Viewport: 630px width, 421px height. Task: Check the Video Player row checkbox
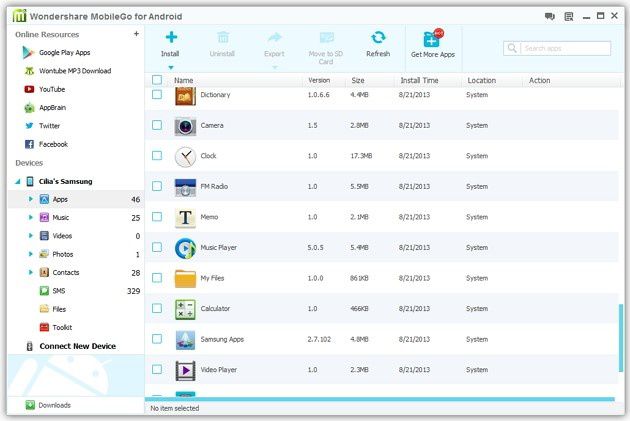[x=157, y=369]
